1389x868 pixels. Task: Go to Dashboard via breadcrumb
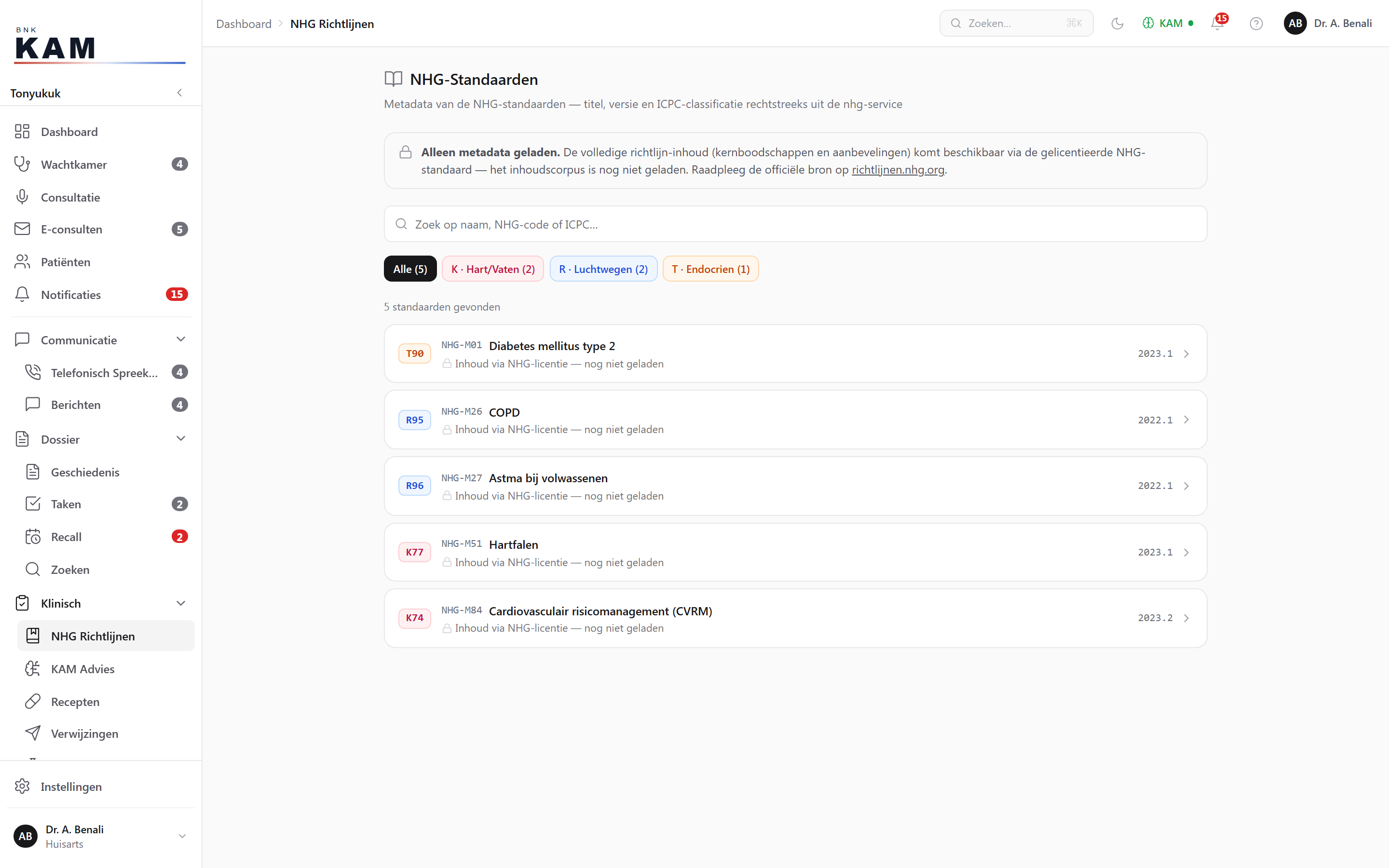point(244,24)
